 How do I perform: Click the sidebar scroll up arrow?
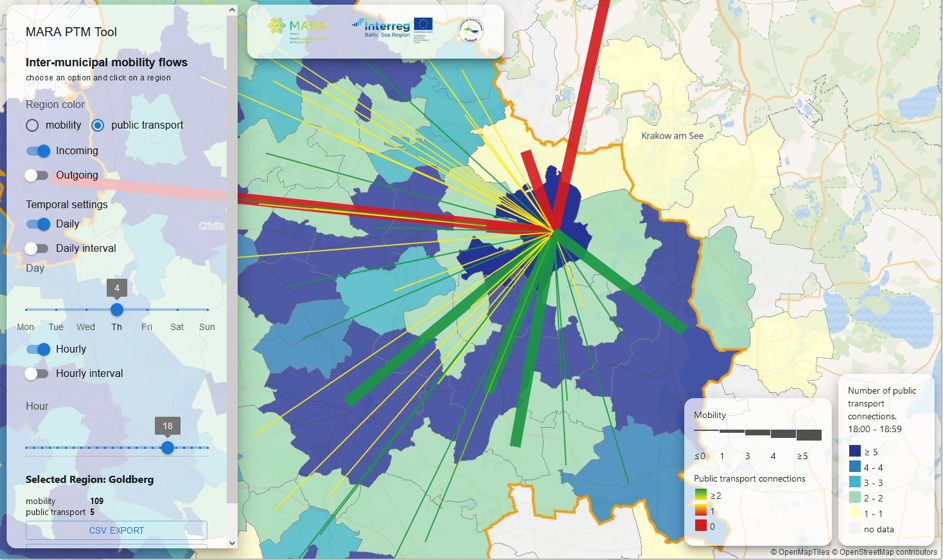coord(232,10)
